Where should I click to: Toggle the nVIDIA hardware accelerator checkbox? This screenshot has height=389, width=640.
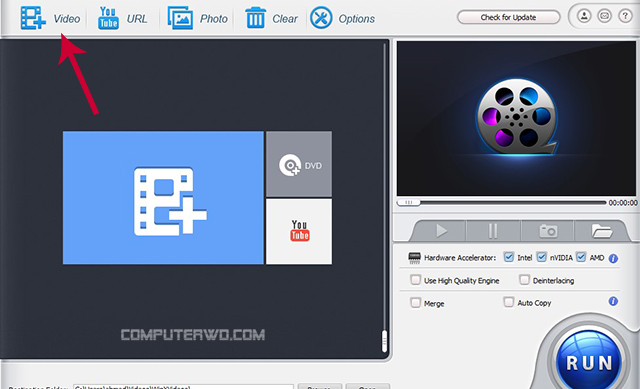click(541, 257)
